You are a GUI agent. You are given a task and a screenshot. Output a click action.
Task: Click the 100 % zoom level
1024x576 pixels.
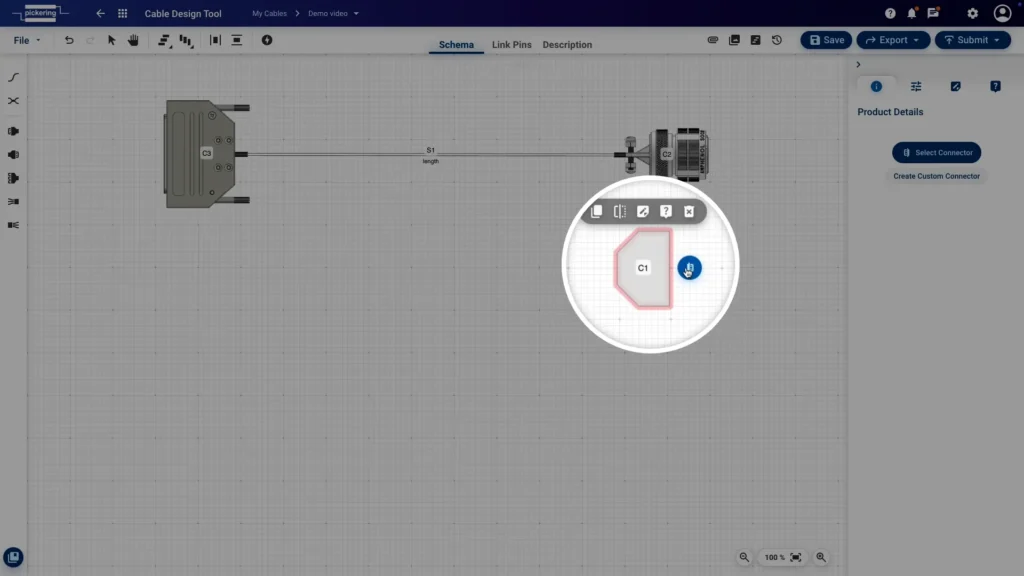point(775,558)
